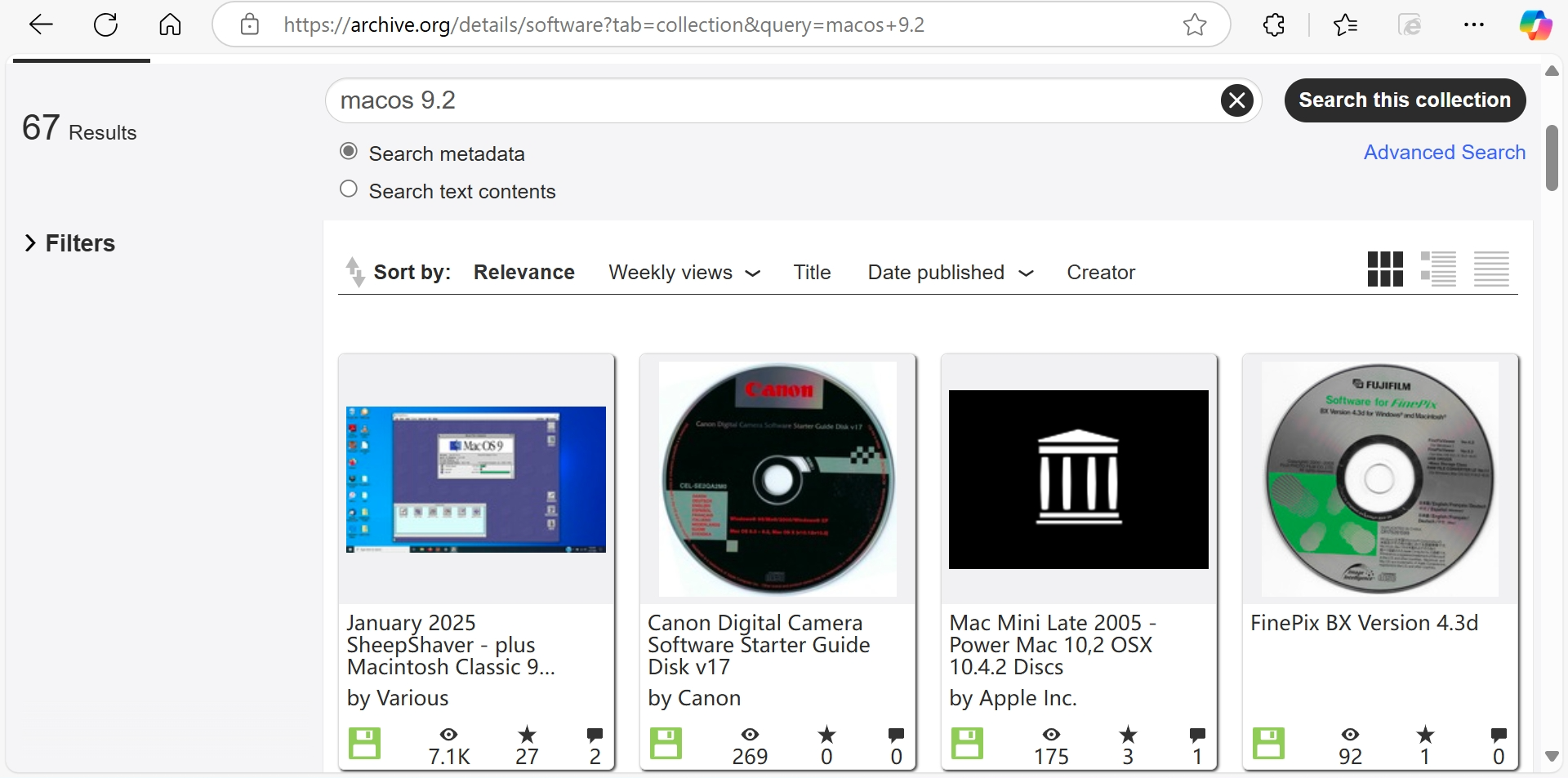Open FinePix BX Version 4.3d title

(1364, 623)
